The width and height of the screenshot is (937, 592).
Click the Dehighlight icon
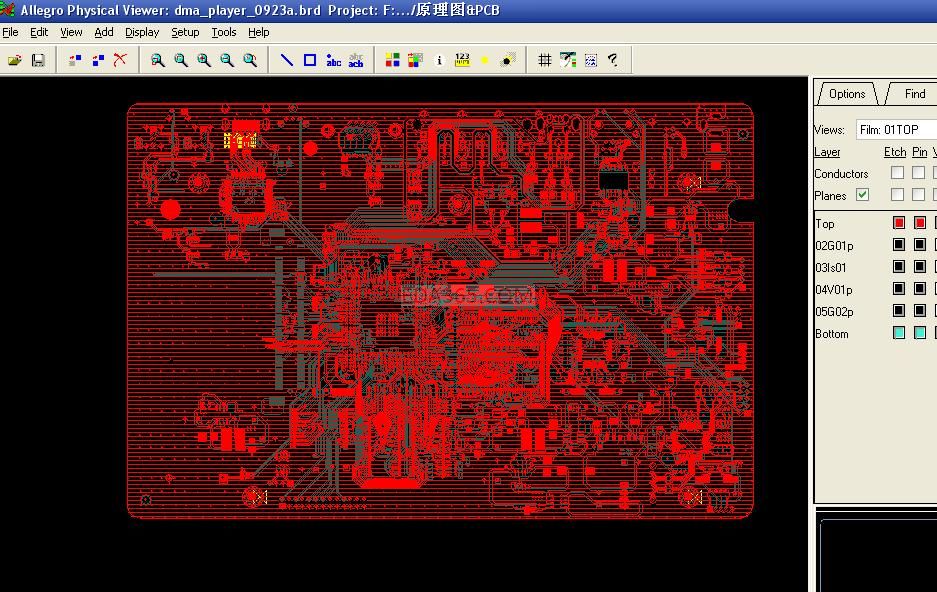[508, 60]
